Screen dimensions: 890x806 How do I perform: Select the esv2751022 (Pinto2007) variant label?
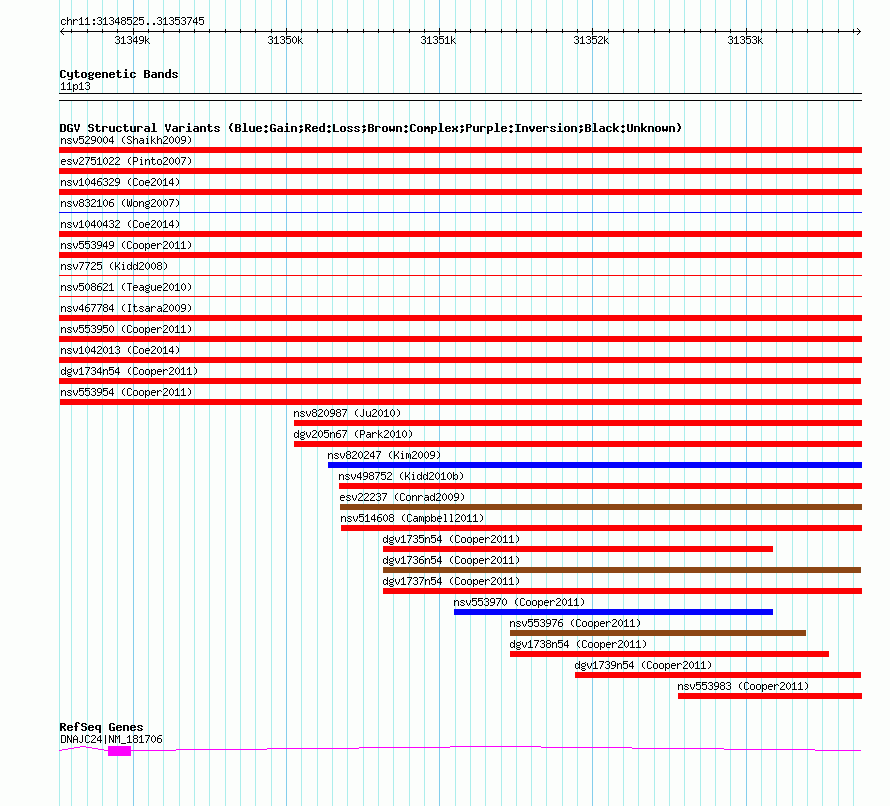126,161
